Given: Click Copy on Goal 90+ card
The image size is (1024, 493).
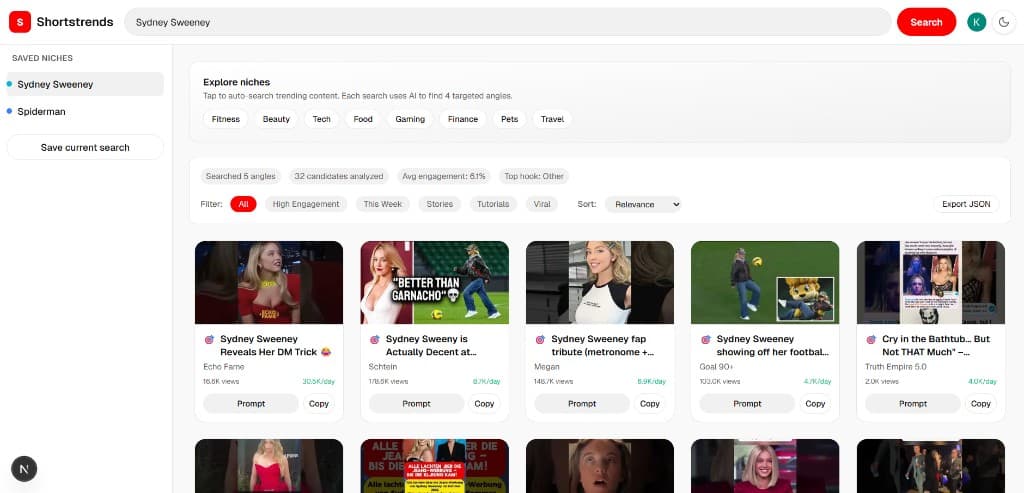Looking at the screenshot, I should pos(815,404).
